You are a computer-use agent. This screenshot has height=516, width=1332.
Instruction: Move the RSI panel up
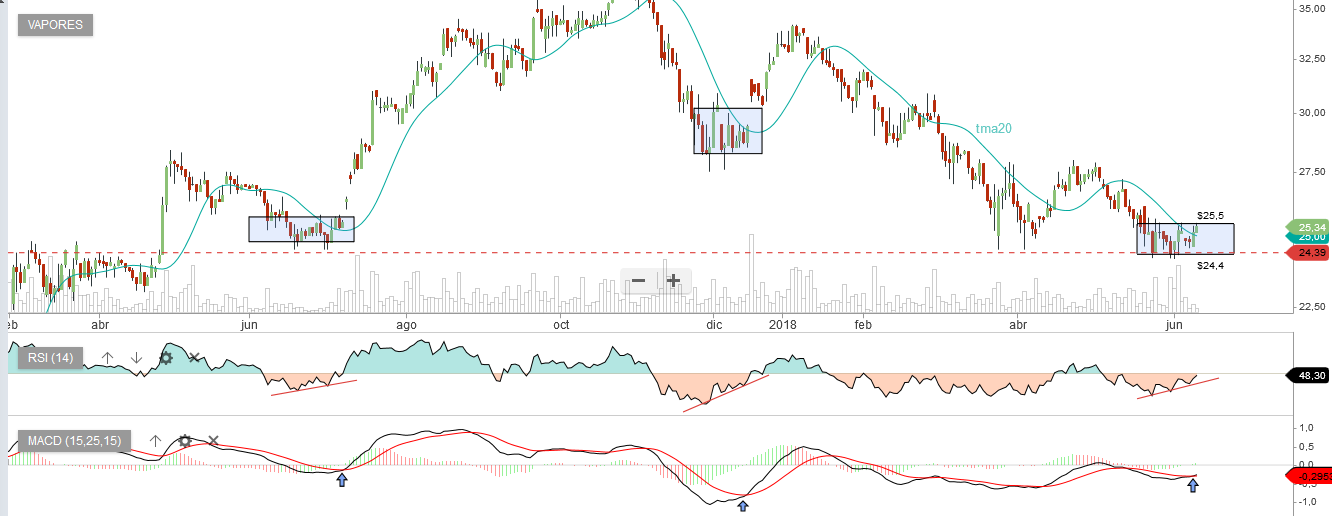[x=108, y=357]
